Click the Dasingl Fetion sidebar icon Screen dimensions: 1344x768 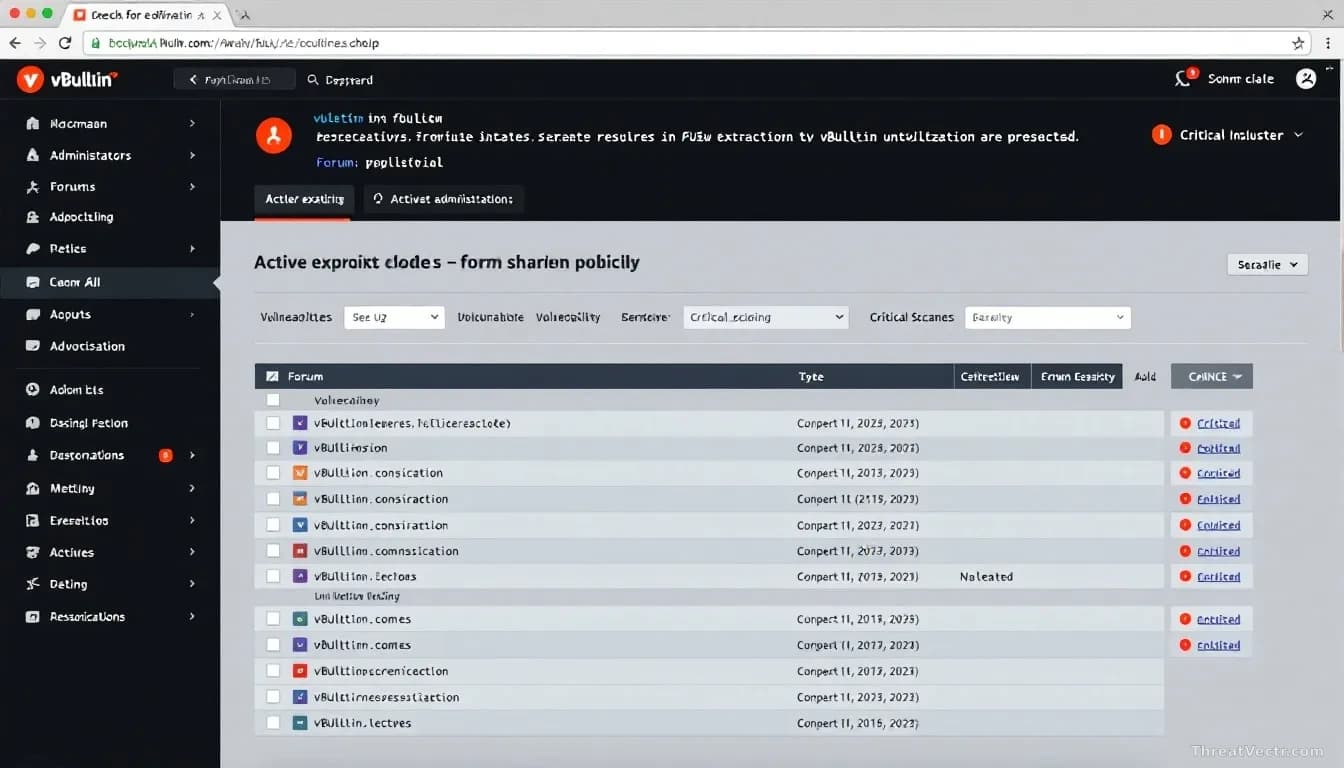[32, 423]
